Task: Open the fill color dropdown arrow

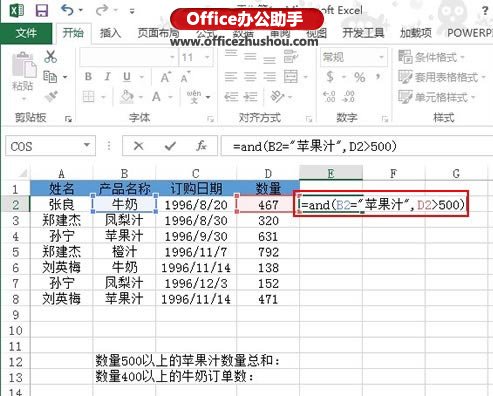Action: [141, 97]
